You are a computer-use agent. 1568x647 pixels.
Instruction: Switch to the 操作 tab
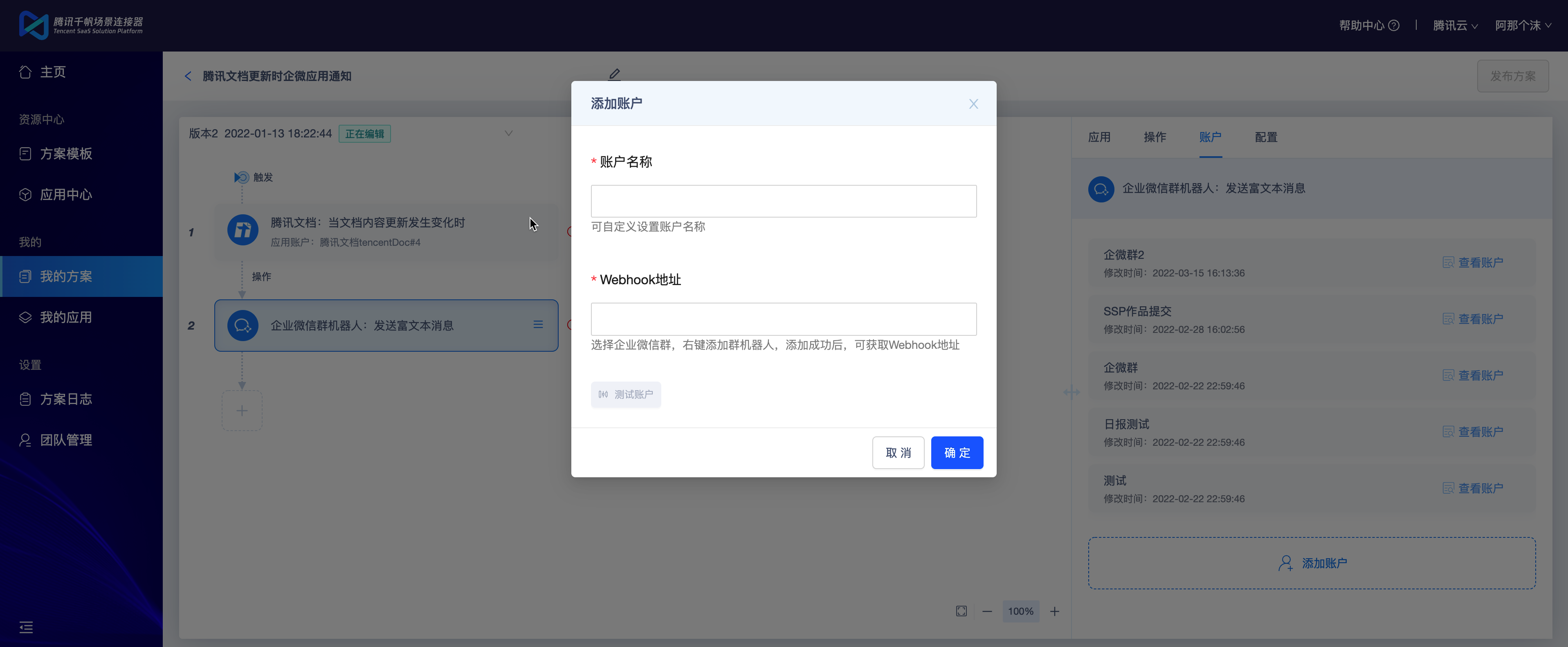point(1155,137)
